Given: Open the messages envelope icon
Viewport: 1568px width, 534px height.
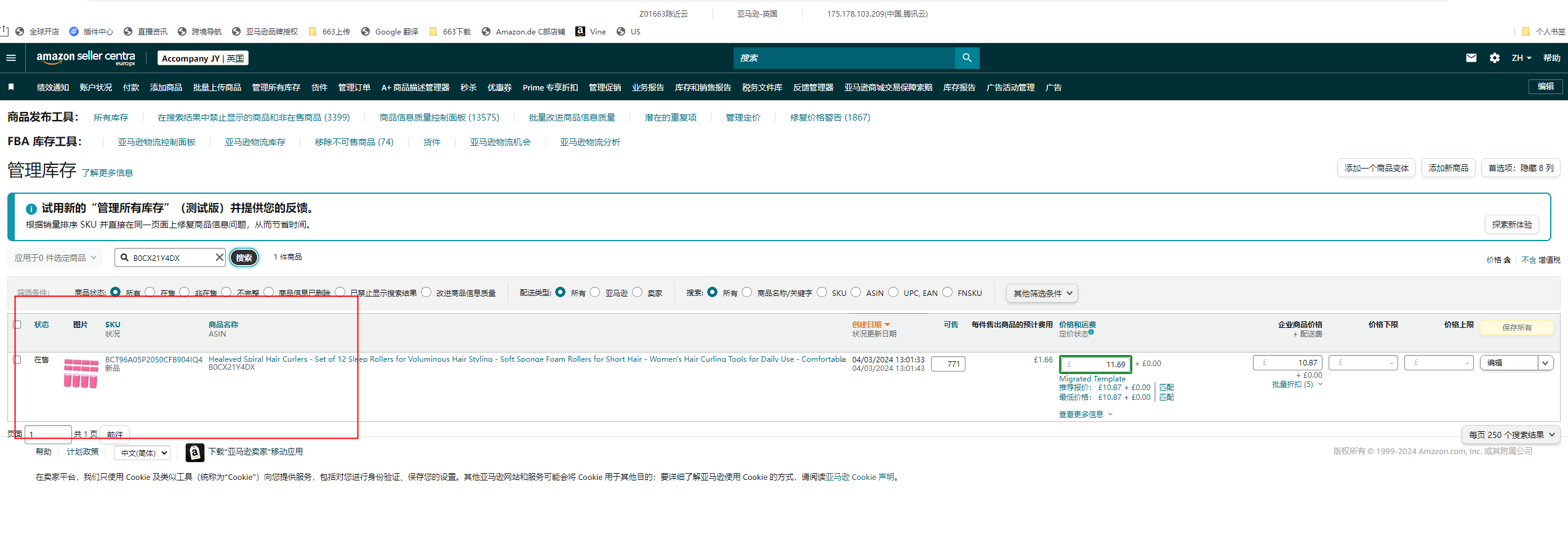Looking at the screenshot, I should click(x=1471, y=58).
